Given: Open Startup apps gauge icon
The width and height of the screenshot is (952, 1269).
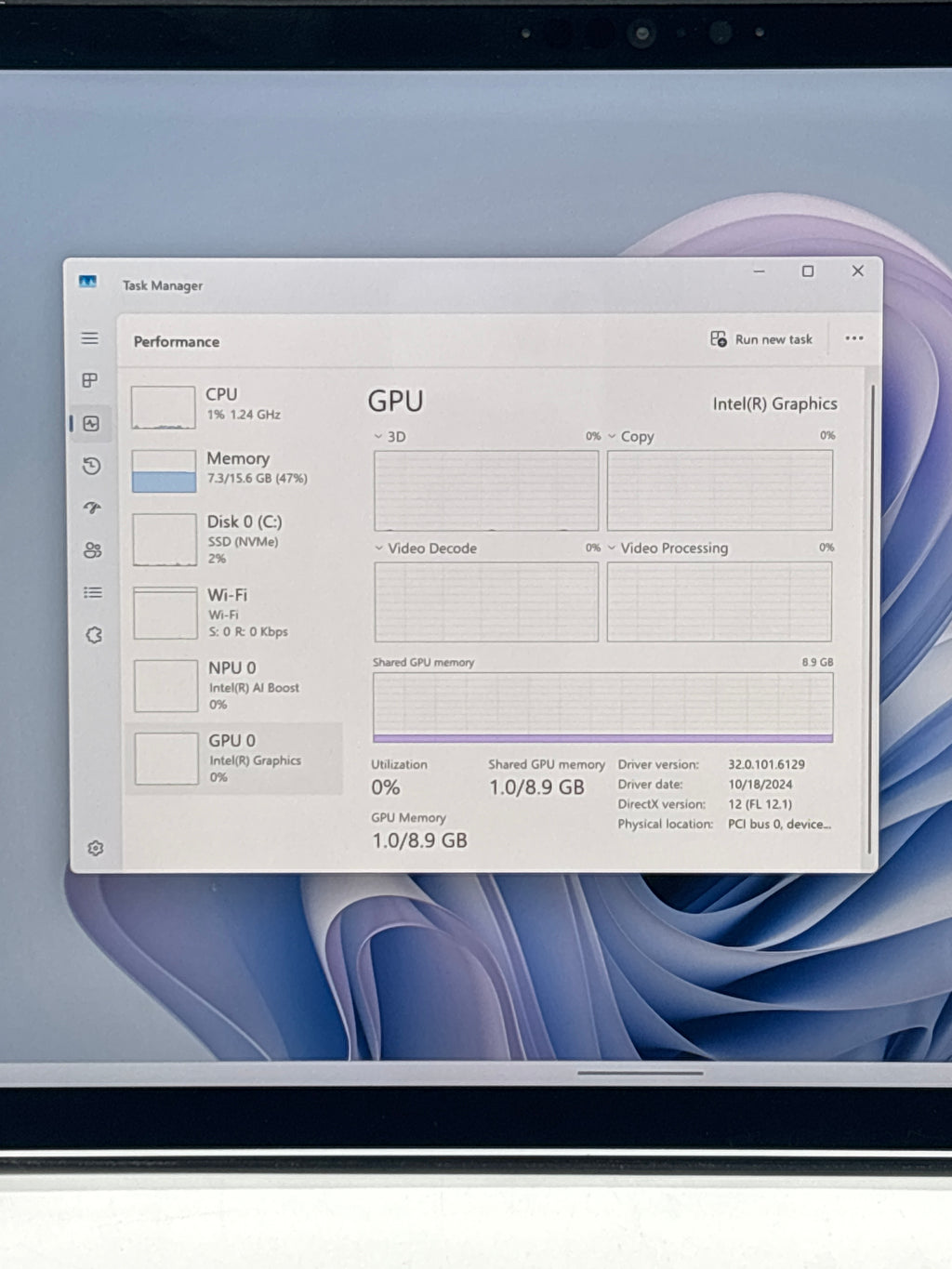Looking at the screenshot, I should point(92,508).
